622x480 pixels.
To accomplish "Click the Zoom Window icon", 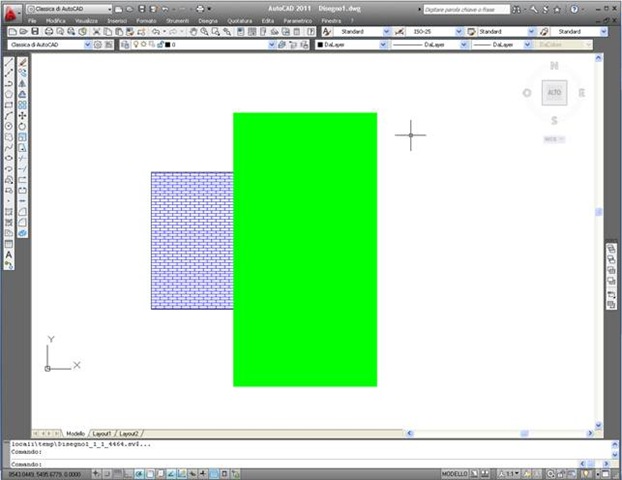I will click(x=215, y=32).
